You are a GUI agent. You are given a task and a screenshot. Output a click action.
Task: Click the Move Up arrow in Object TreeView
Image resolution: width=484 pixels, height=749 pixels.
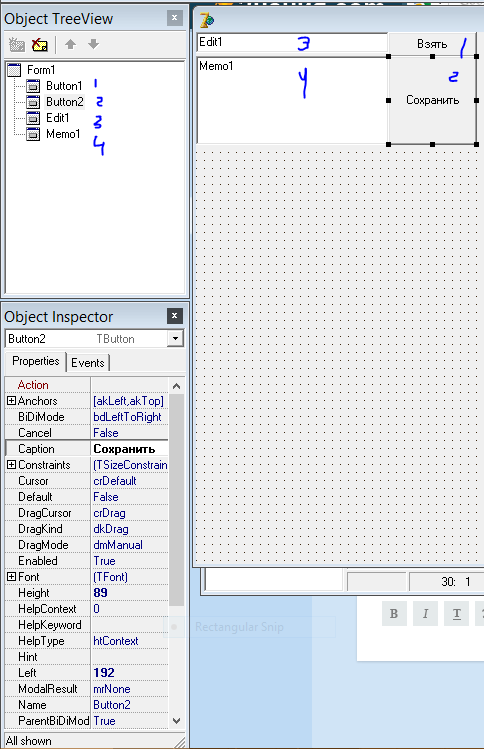(70, 44)
